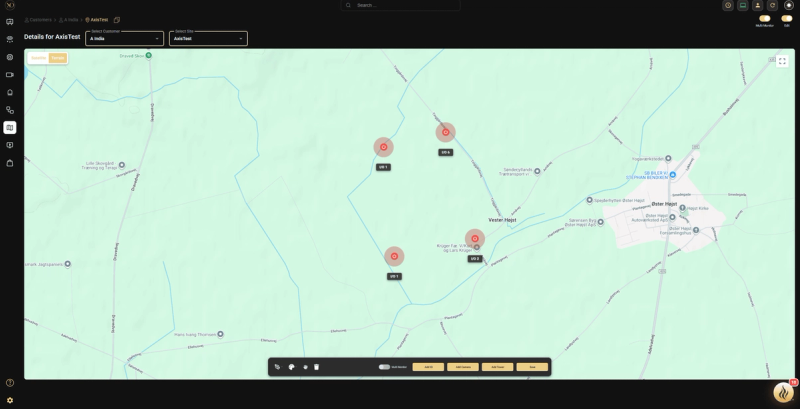The height and width of the screenshot is (409, 800).
Task: Click the trash delete icon in map toolbar
Action: tap(316, 367)
